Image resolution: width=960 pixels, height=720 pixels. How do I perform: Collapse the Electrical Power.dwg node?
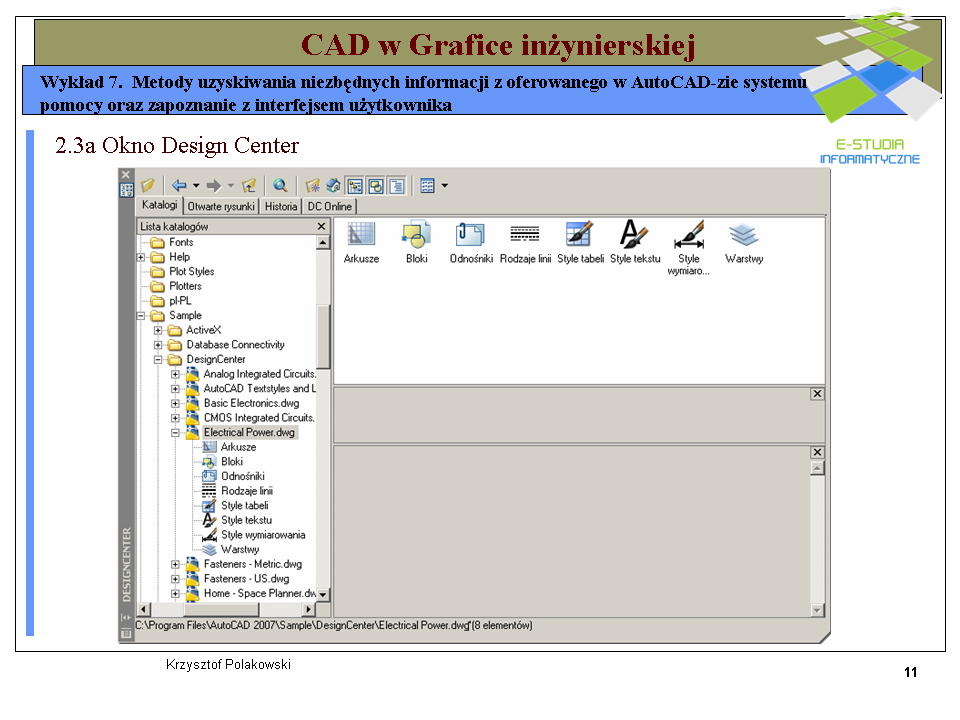[x=175, y=433]
